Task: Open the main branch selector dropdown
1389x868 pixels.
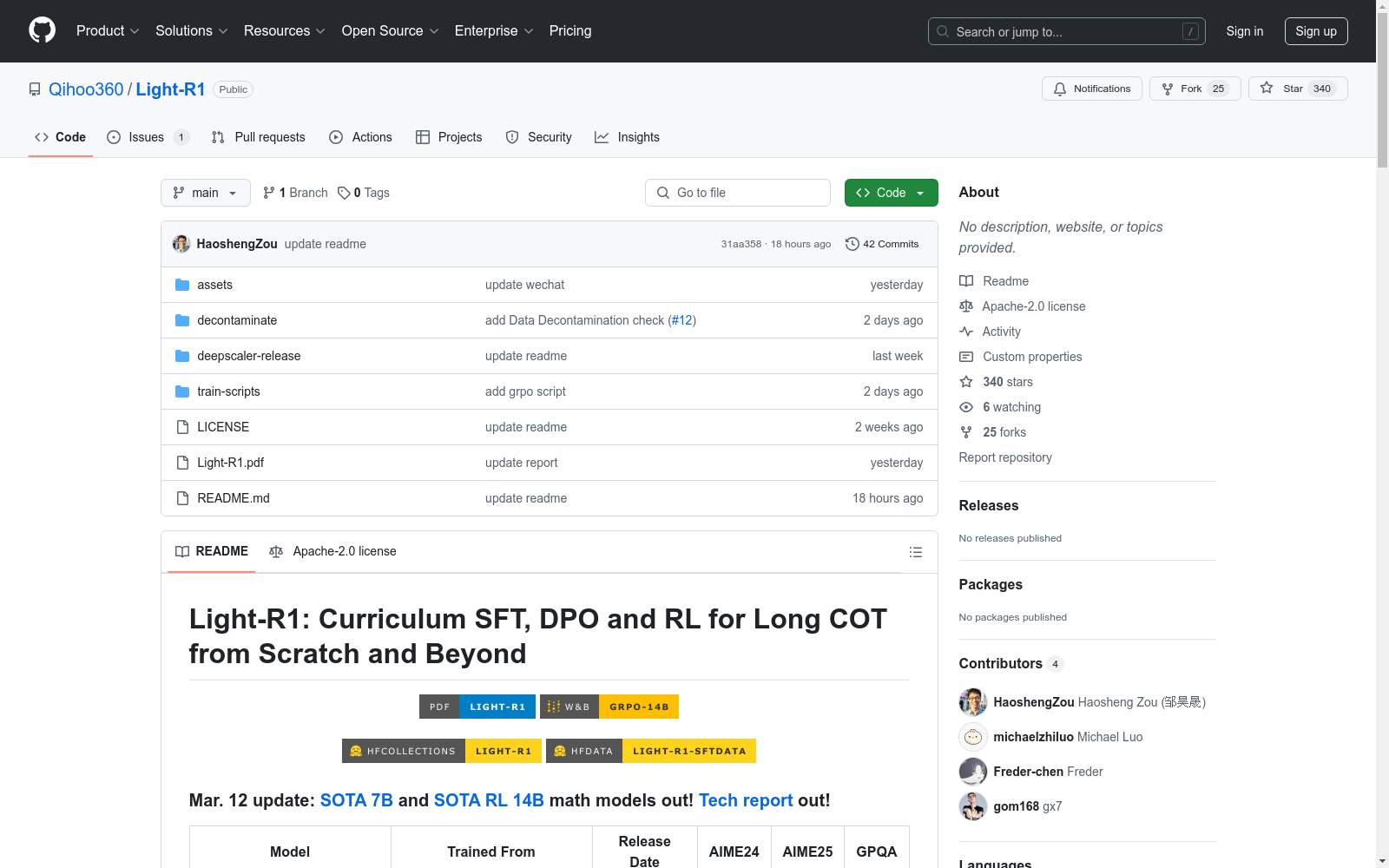Action: click(206, 193)
